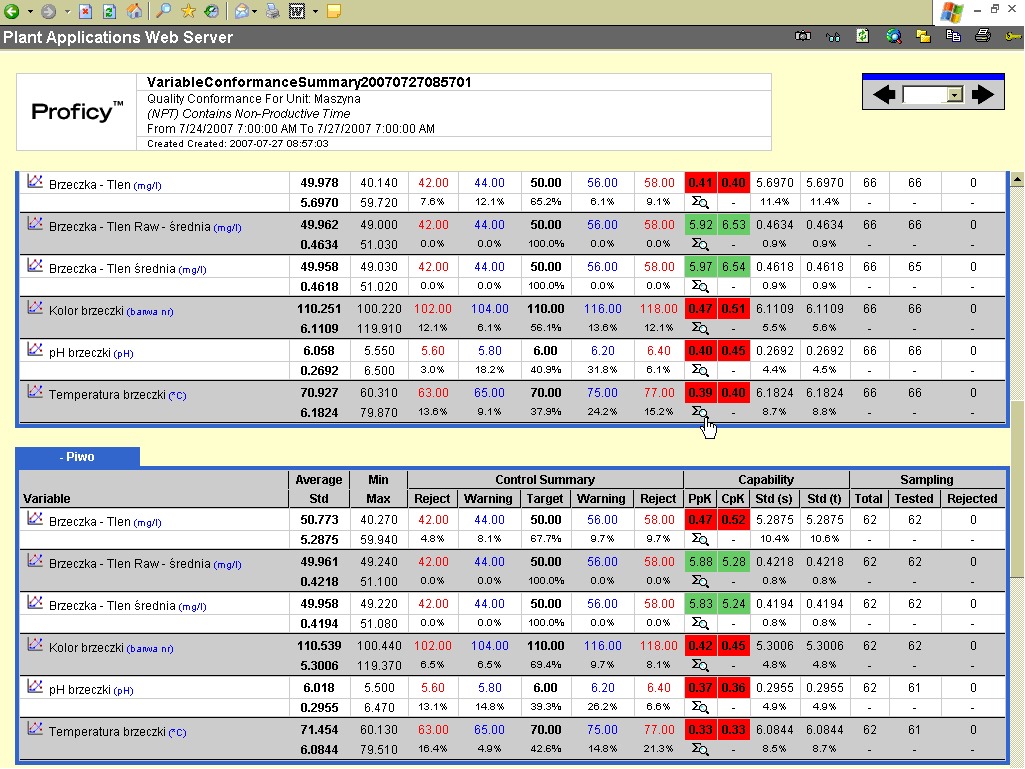Click the previous report left arrow button

tap(884, 95)
